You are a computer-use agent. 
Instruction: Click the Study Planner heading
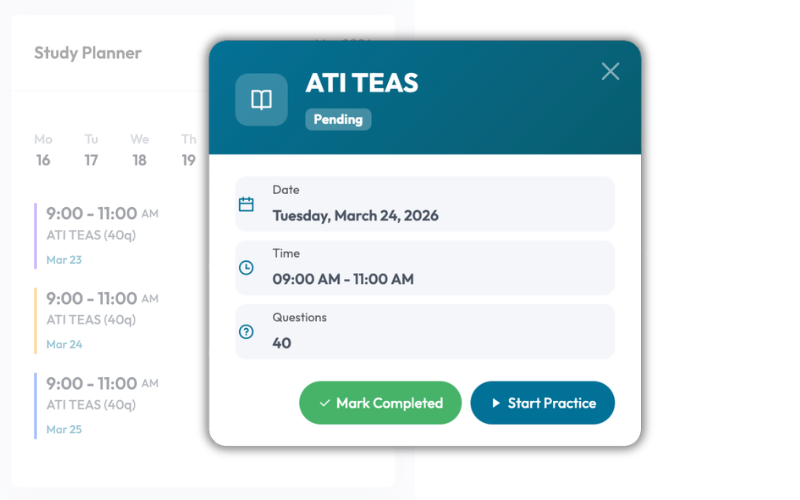pos(88,53)
